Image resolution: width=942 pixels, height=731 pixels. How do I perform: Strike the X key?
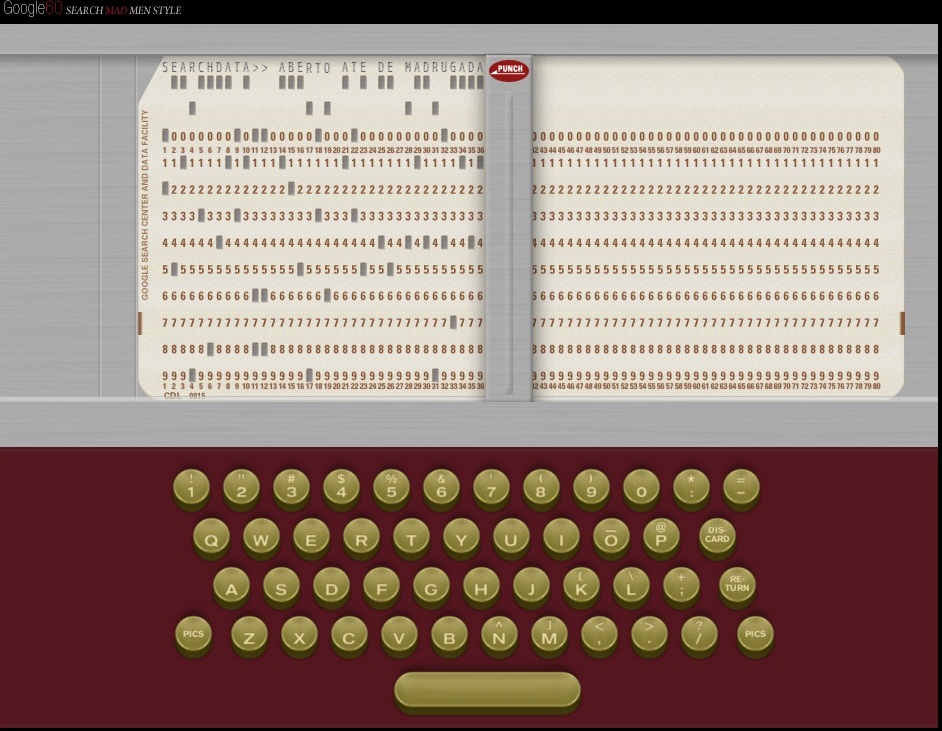point(299,635)
